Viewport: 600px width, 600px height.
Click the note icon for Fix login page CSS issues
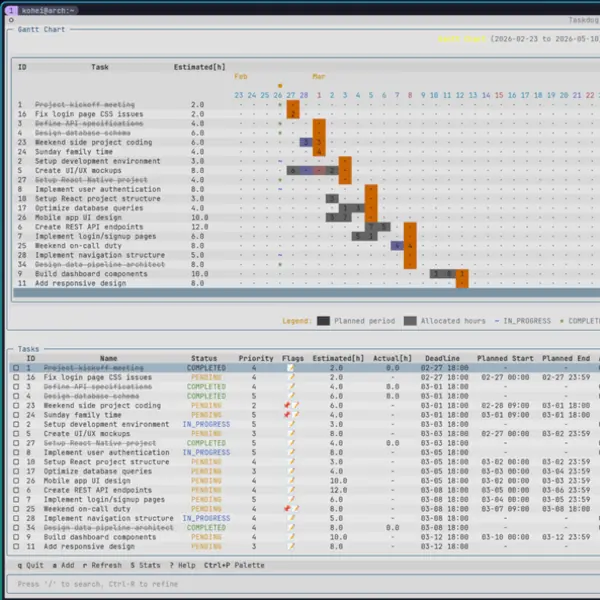pos(291,377)
